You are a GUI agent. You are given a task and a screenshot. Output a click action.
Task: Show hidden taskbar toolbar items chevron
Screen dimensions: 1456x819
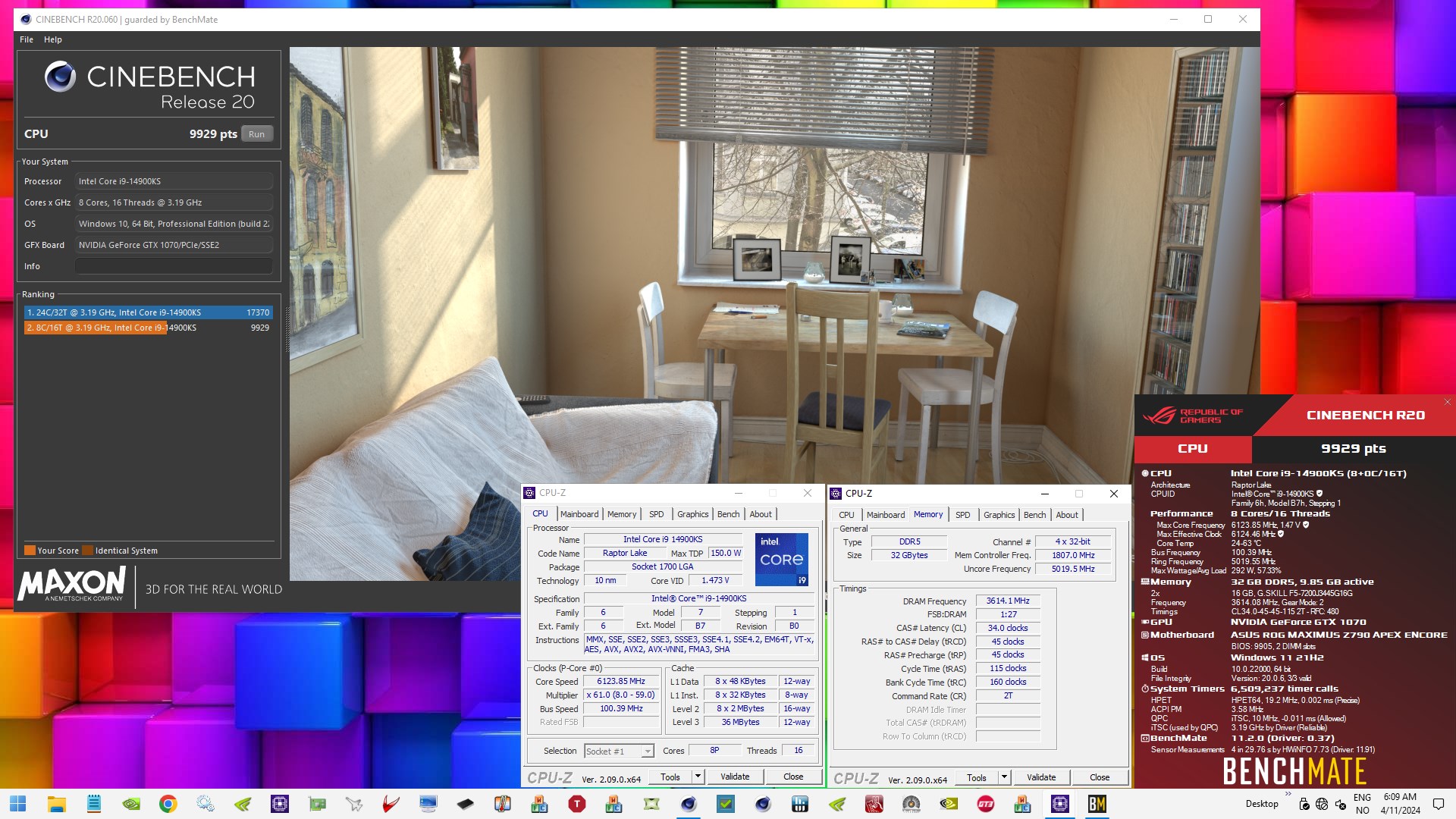pos(1288,795)
